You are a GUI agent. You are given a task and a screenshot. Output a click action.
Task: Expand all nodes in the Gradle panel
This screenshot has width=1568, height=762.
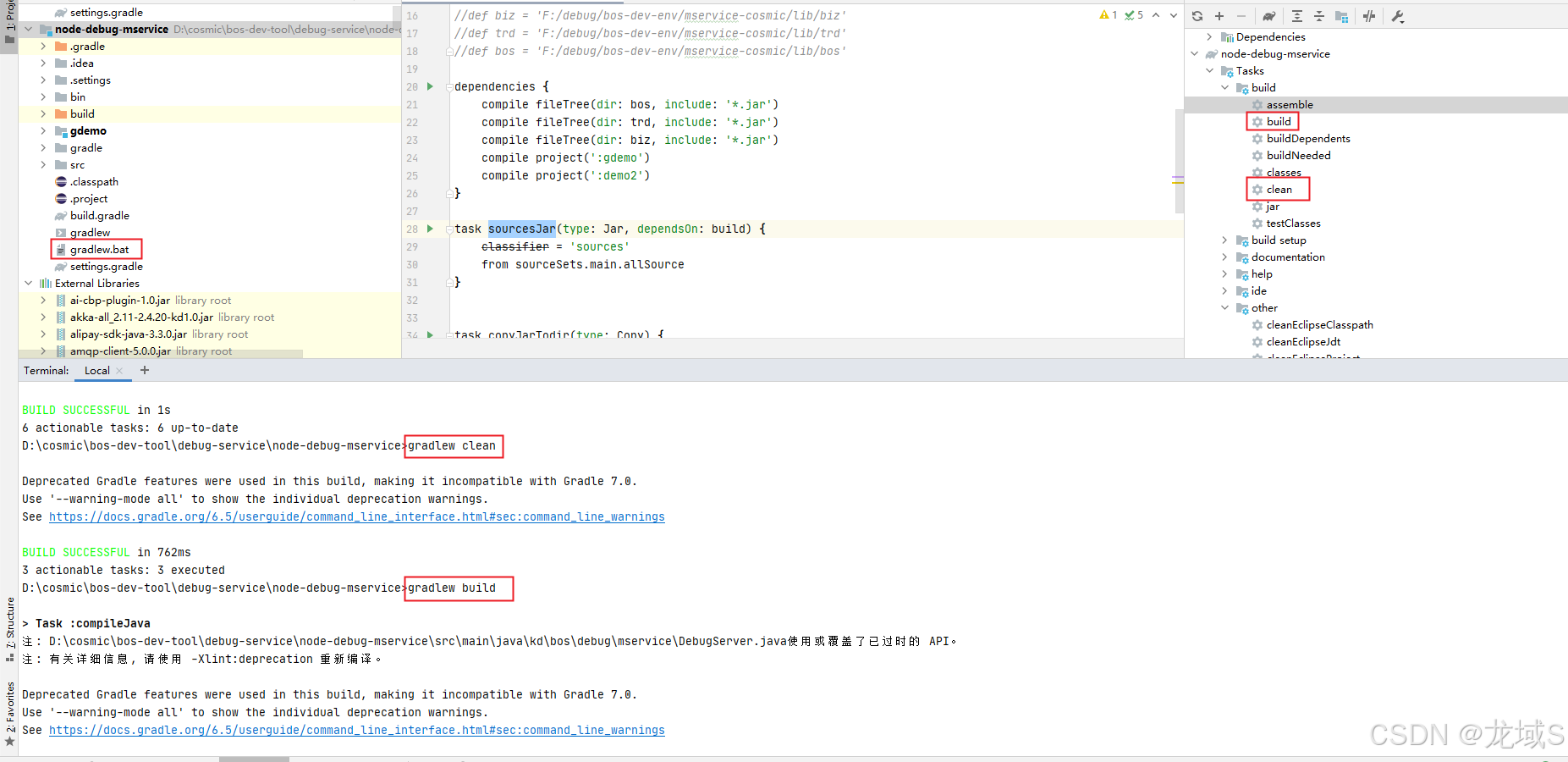[x=1298, y=15]
